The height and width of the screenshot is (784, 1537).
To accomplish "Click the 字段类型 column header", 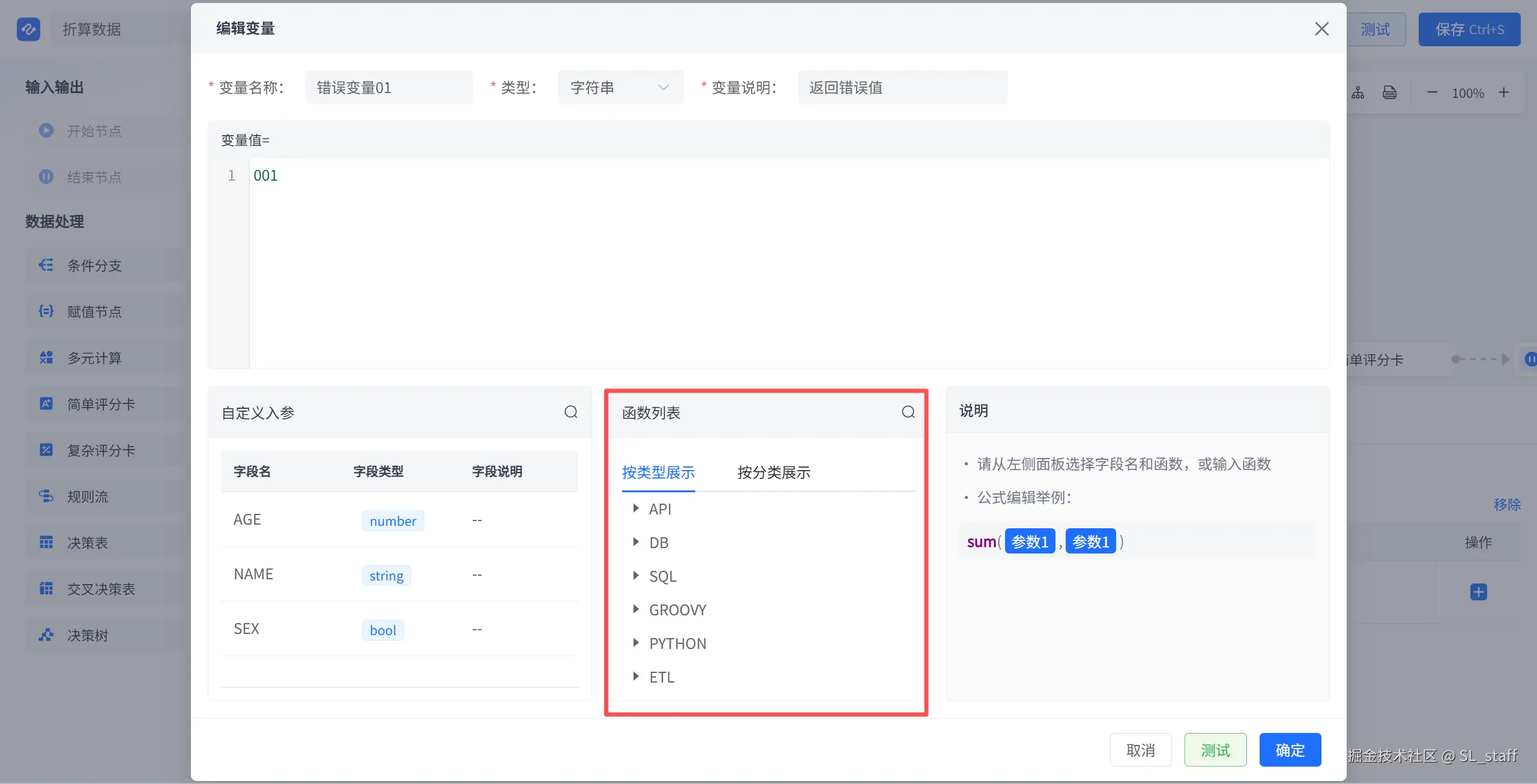I will [378, 471].
